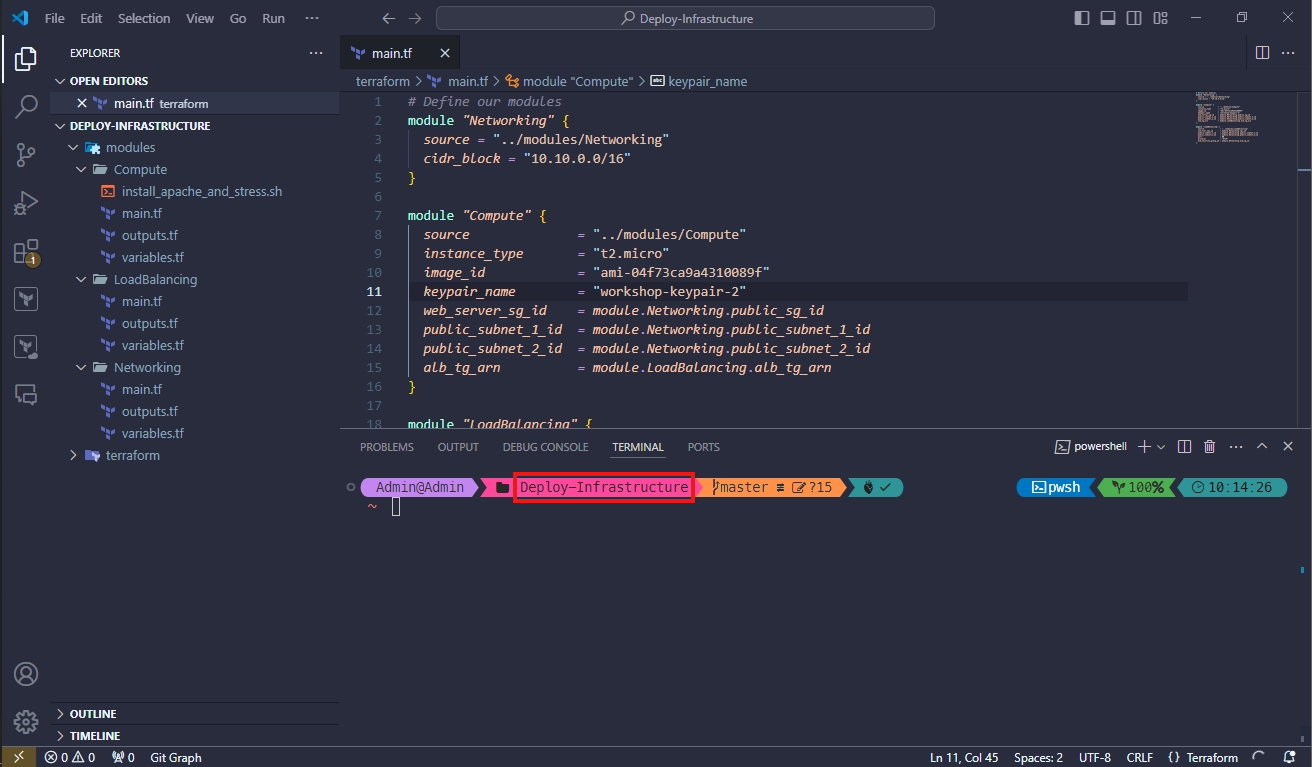Viewport: 1312px width, 767px height.
Task: Go forward with the navigation arrow
Action: click(x=415, y=18)
